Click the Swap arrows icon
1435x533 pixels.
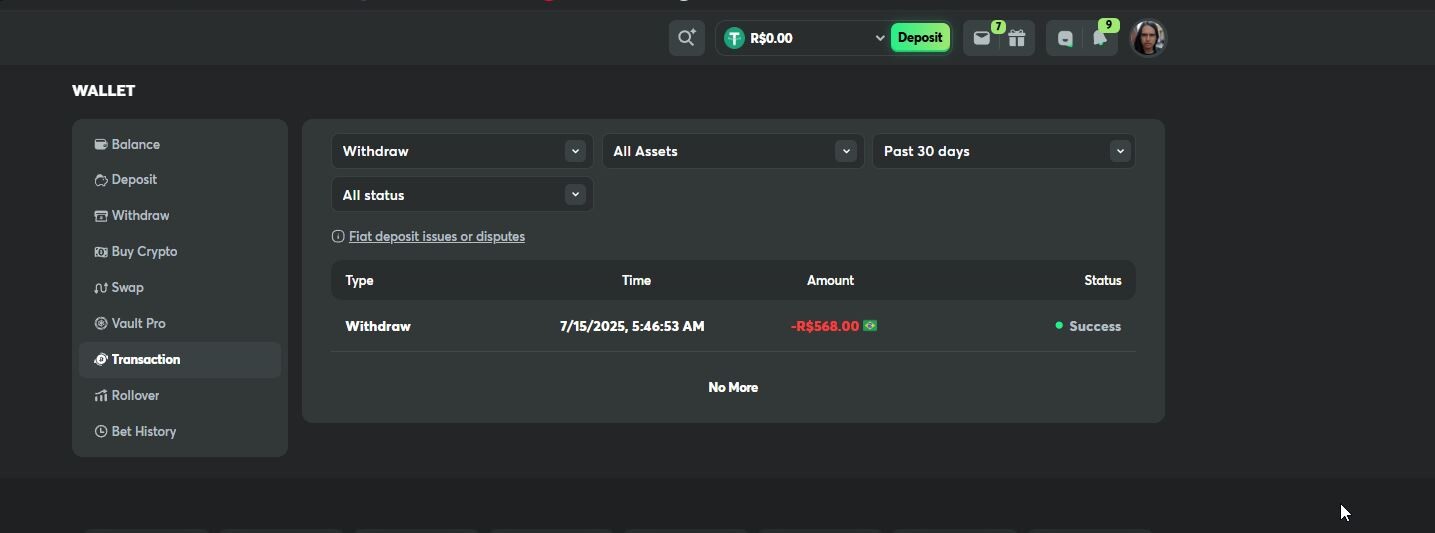pyautogui.click(x=101, y=288)
